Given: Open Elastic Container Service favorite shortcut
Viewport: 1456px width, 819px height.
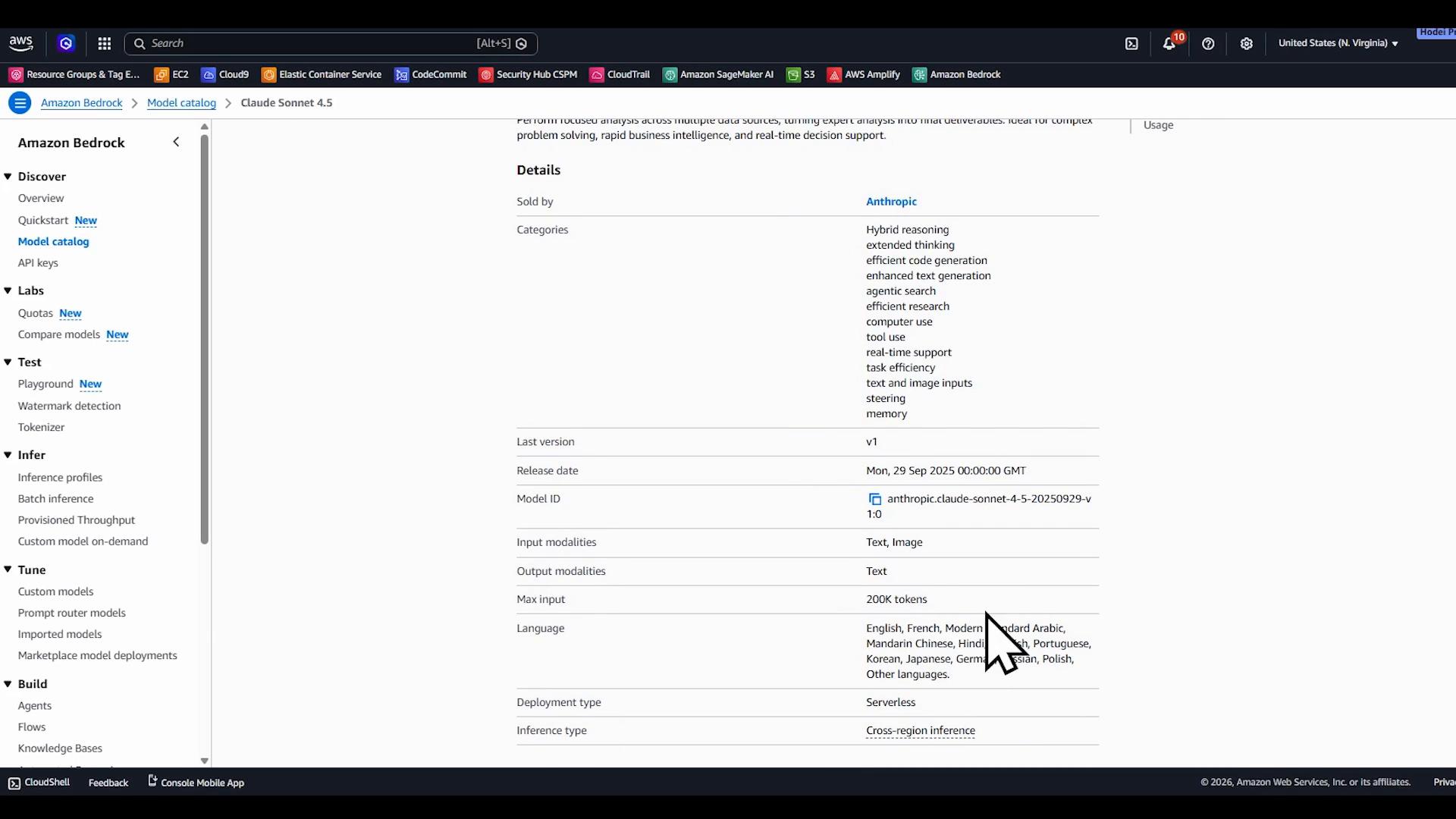Looking at the screenshot, I should click(x=322, y=74).
